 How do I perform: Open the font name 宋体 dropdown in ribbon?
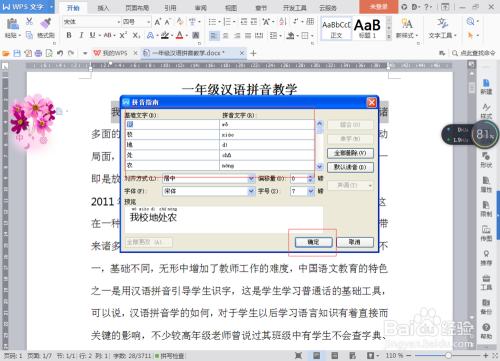coord(118,22)
